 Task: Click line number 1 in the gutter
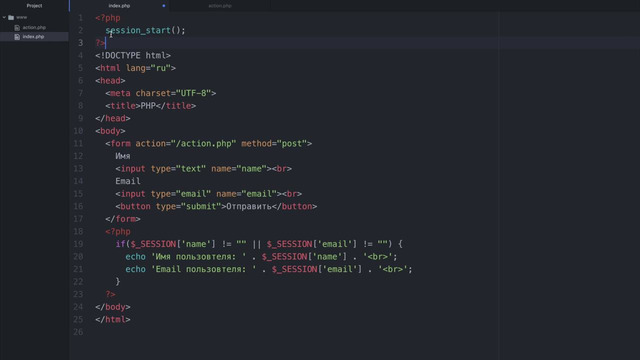pos(80,18)
